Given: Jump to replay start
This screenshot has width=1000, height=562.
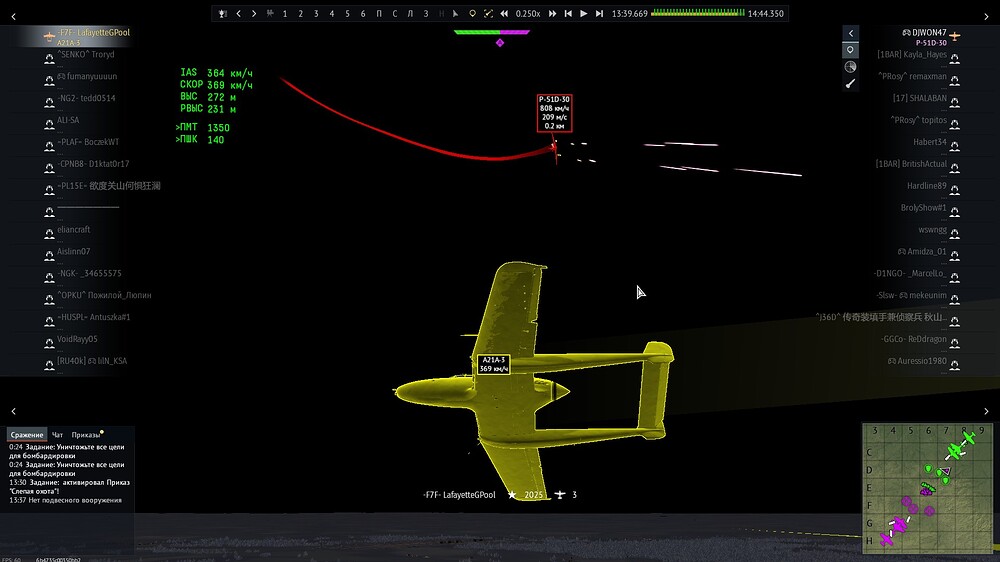Looking at the screenshot, I should click(568, 13).
